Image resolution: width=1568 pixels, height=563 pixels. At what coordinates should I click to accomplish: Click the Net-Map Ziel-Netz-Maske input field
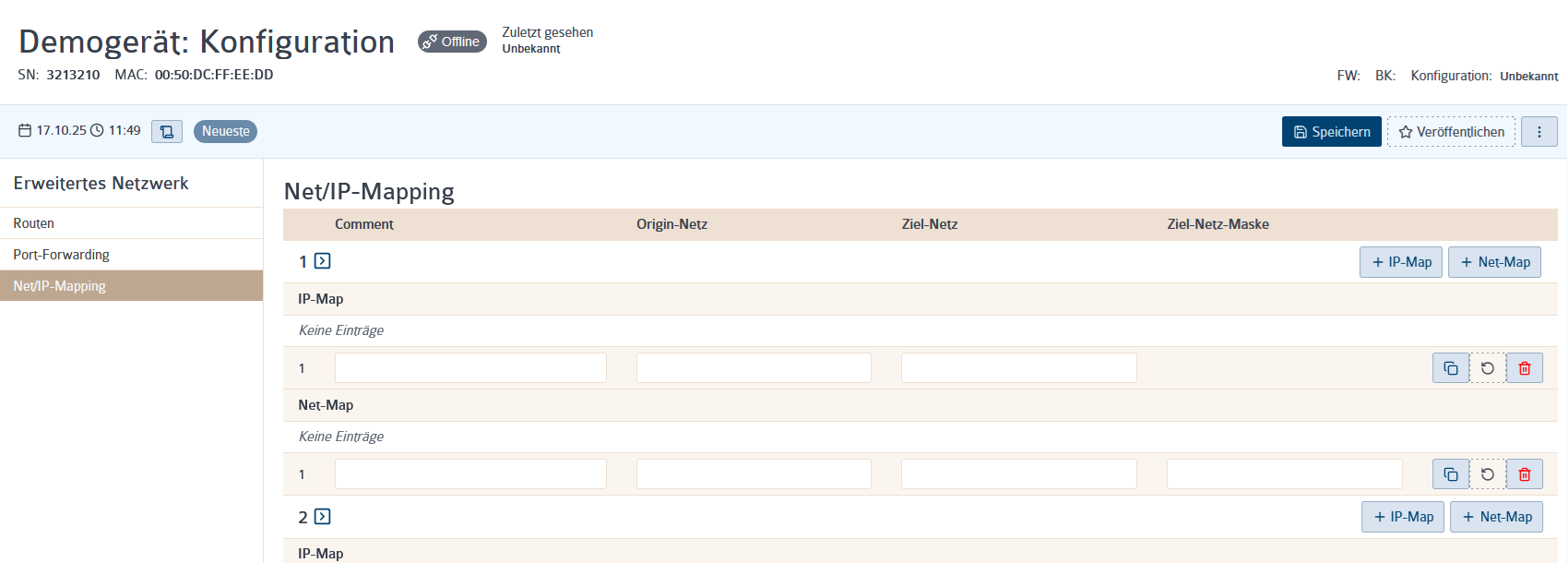click(x=1284, y=474)
